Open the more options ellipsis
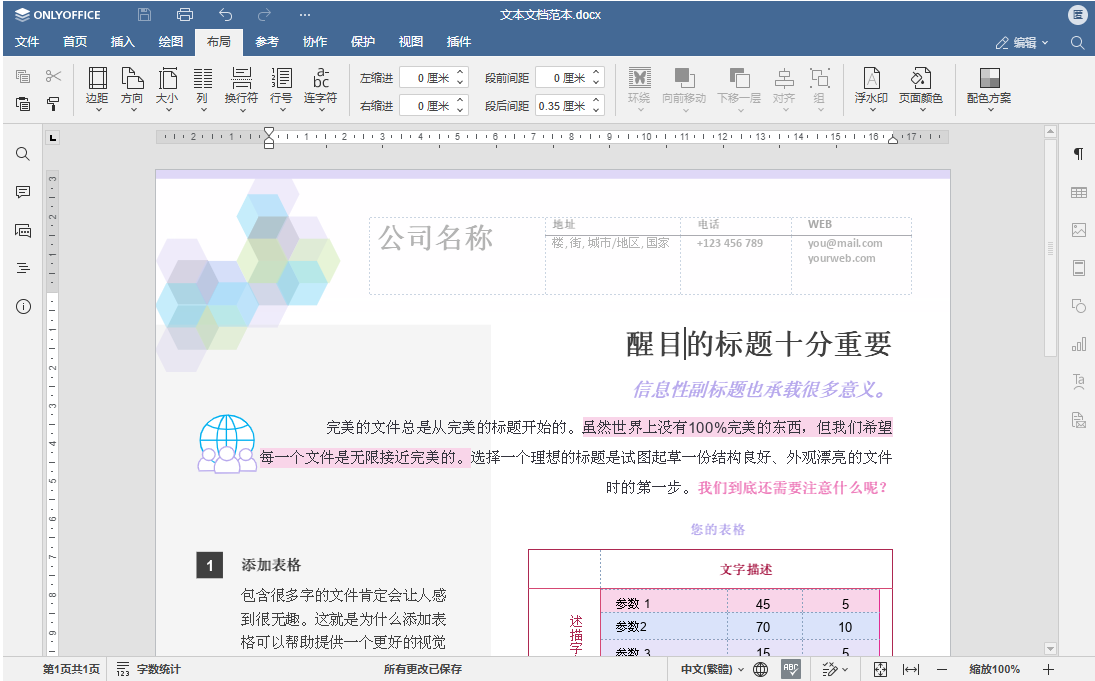This screenshot has height=681, width=1095. [x=305, y=15]
